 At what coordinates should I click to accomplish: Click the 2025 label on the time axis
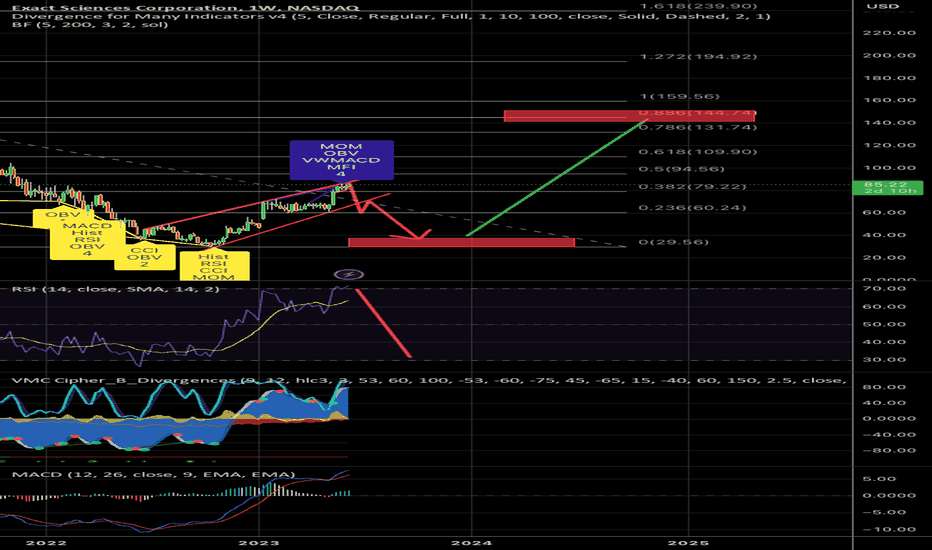(x=688, y=542)
